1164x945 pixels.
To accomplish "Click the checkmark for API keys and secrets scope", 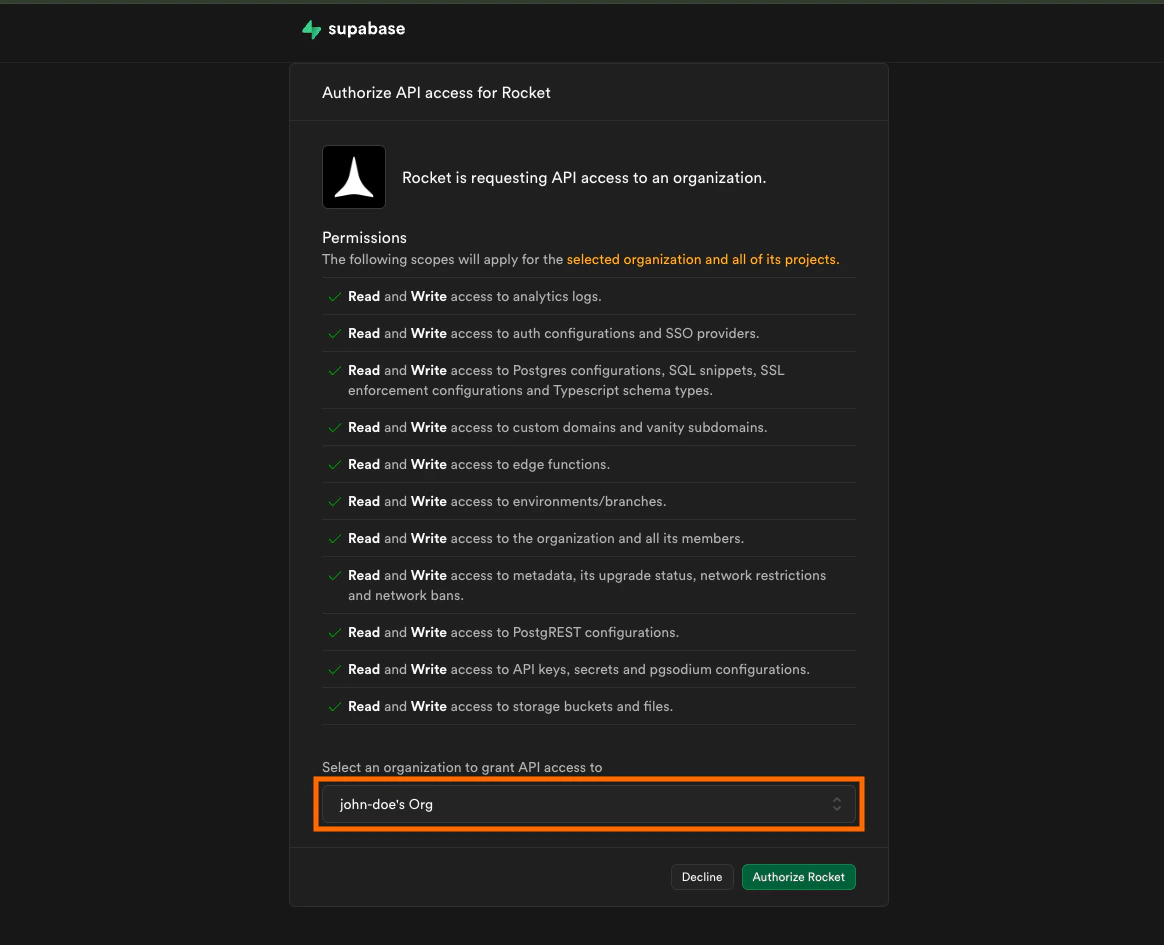I will [335, 669].
